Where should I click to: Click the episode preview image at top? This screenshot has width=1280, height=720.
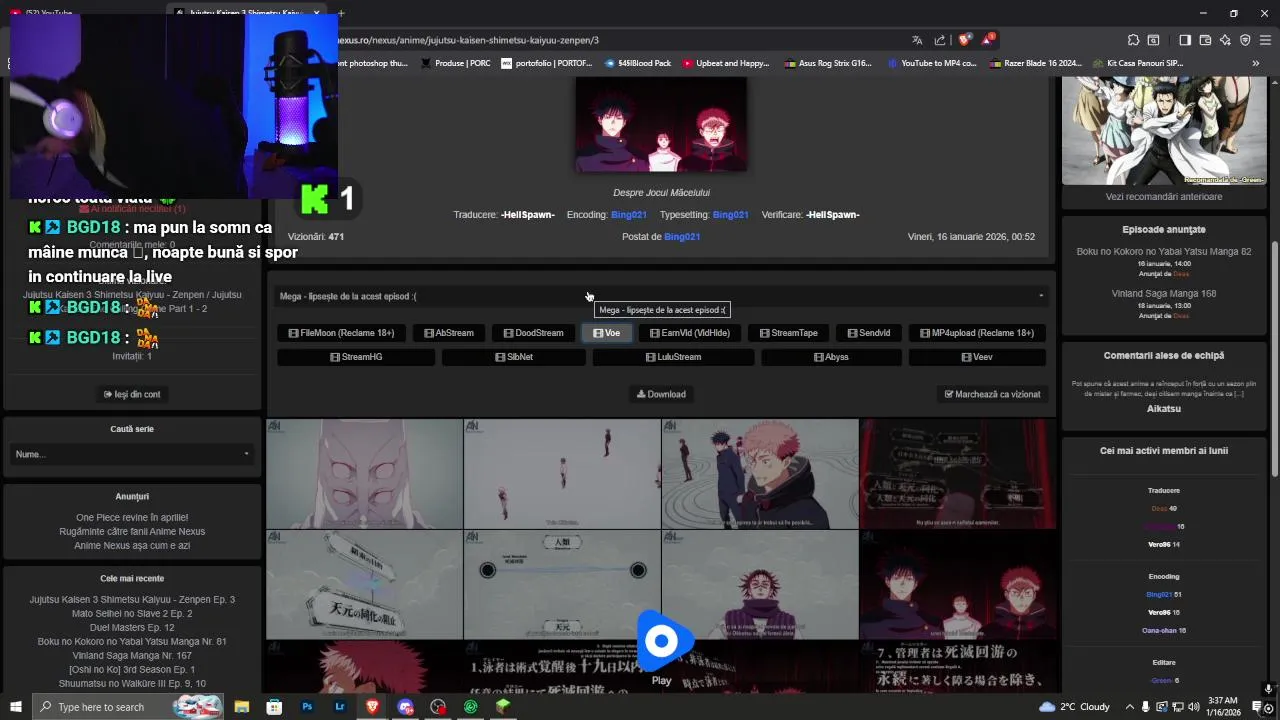[x=661, y=124]
